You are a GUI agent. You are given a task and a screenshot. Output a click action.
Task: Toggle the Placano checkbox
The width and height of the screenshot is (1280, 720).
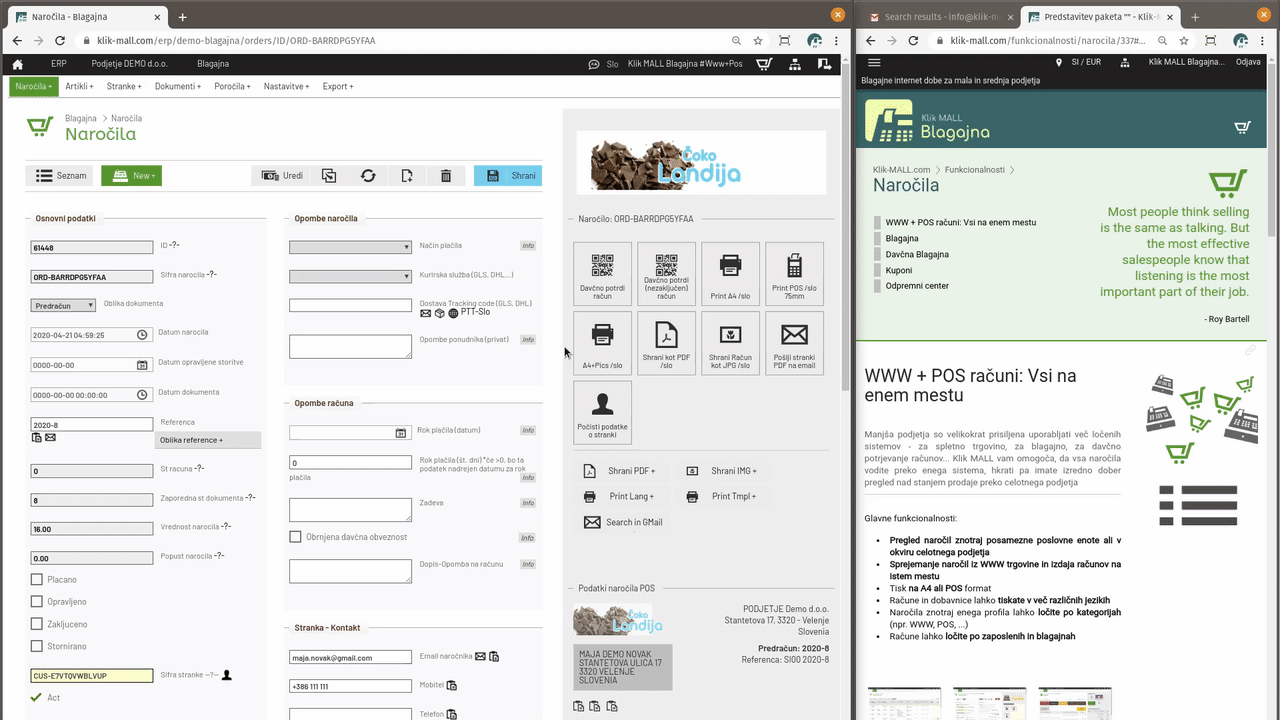coord(37,579)
